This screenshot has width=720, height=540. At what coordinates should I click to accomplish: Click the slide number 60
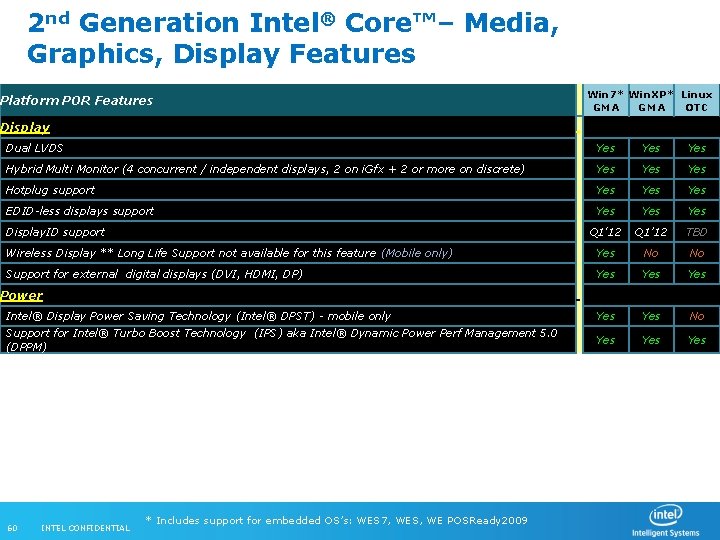[x=12, y=528]
